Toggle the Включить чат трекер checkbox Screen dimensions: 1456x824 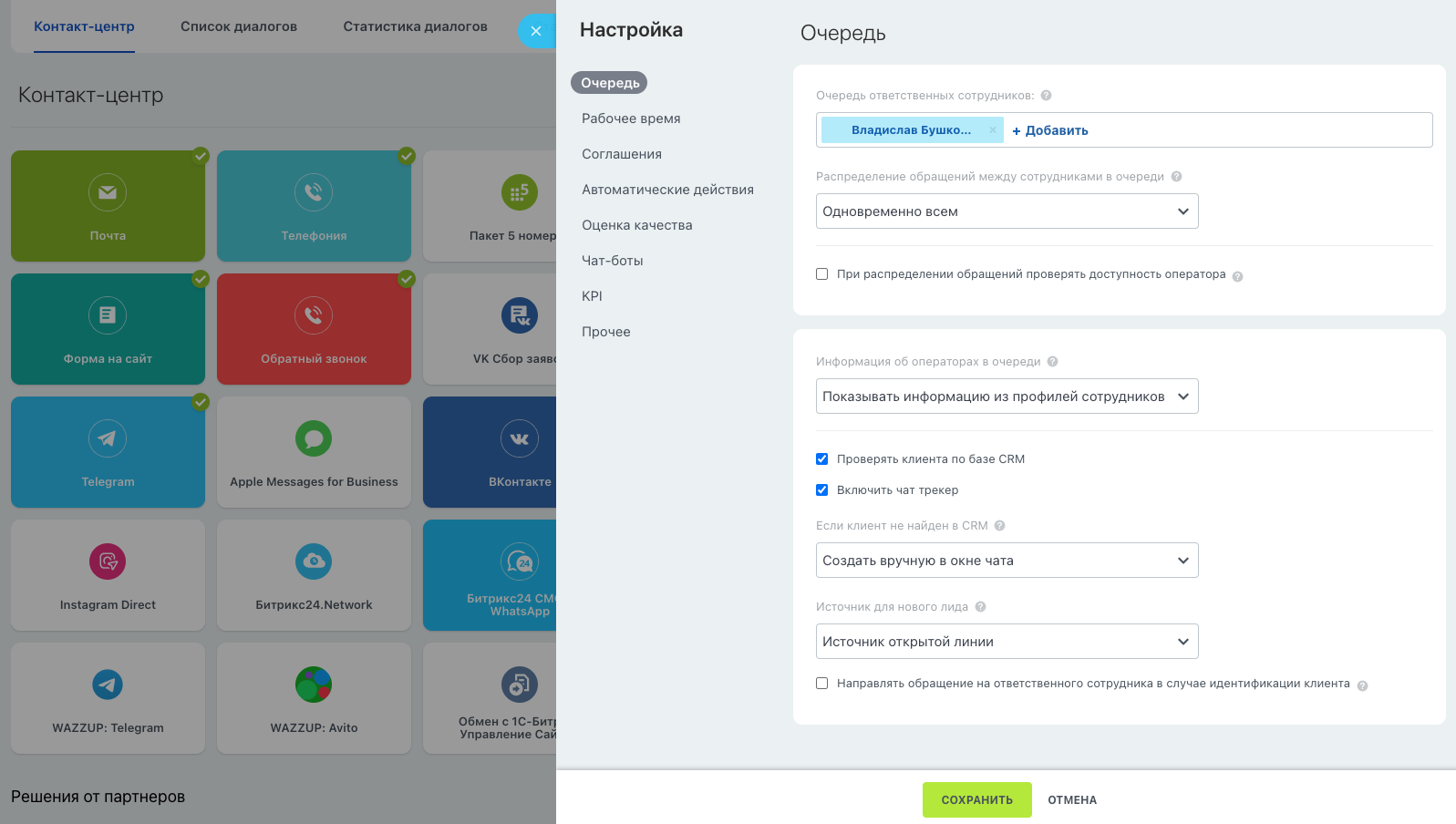pos(822,490)
